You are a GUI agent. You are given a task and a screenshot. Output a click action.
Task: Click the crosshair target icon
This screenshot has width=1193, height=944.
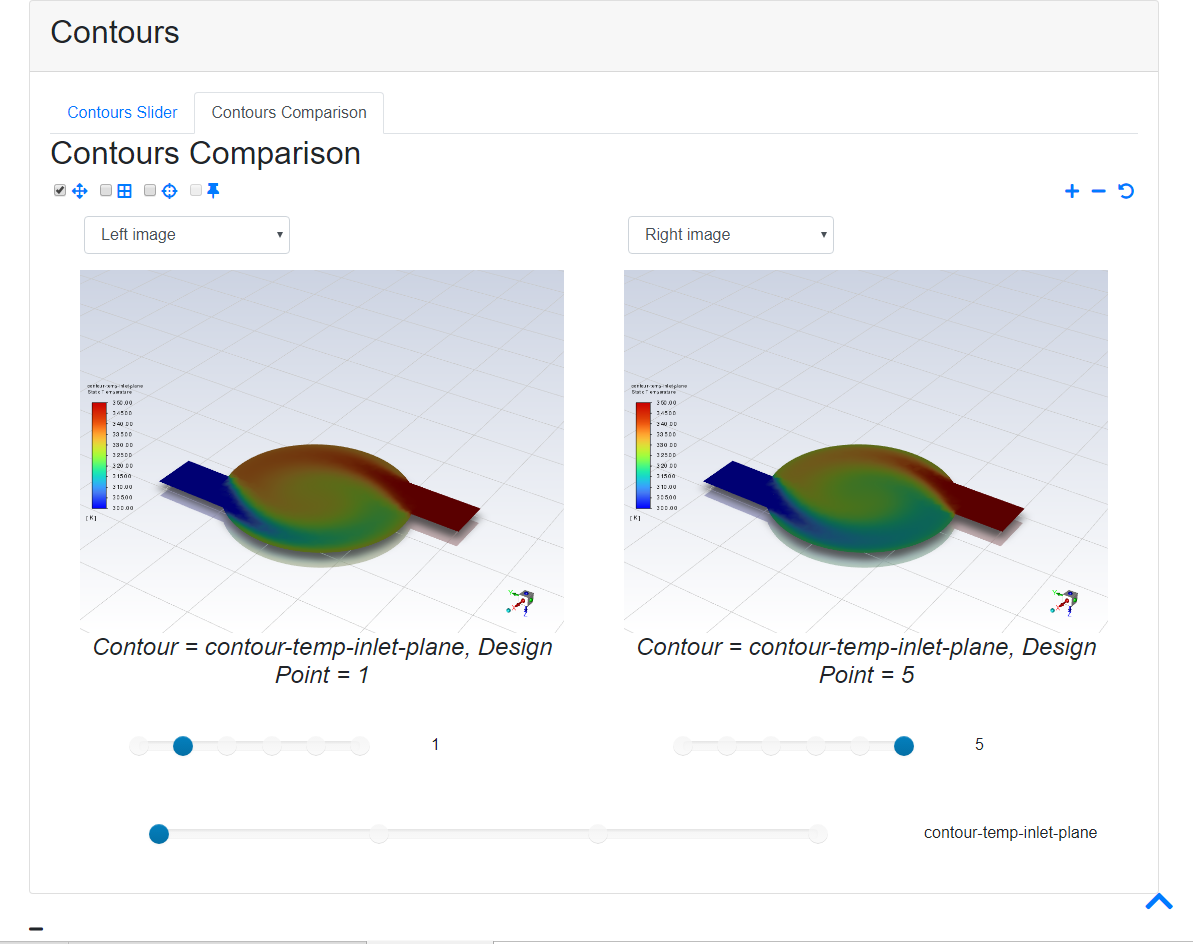pyautogui.click(x=169, y=190)
